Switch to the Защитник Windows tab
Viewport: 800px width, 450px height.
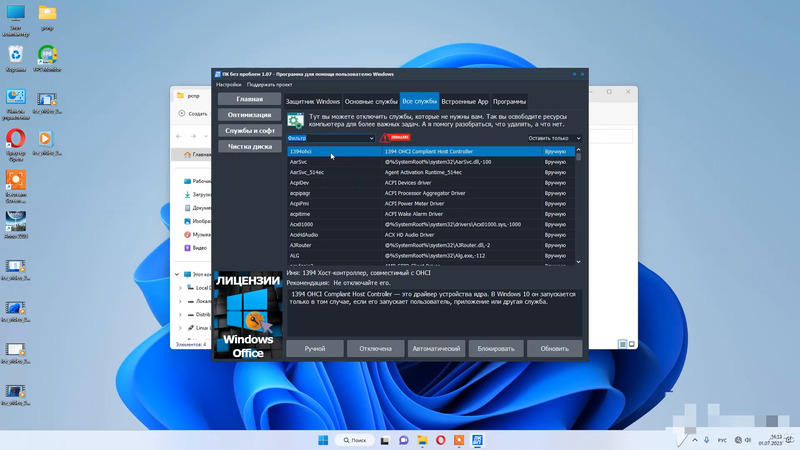click(x=312, y=101)
